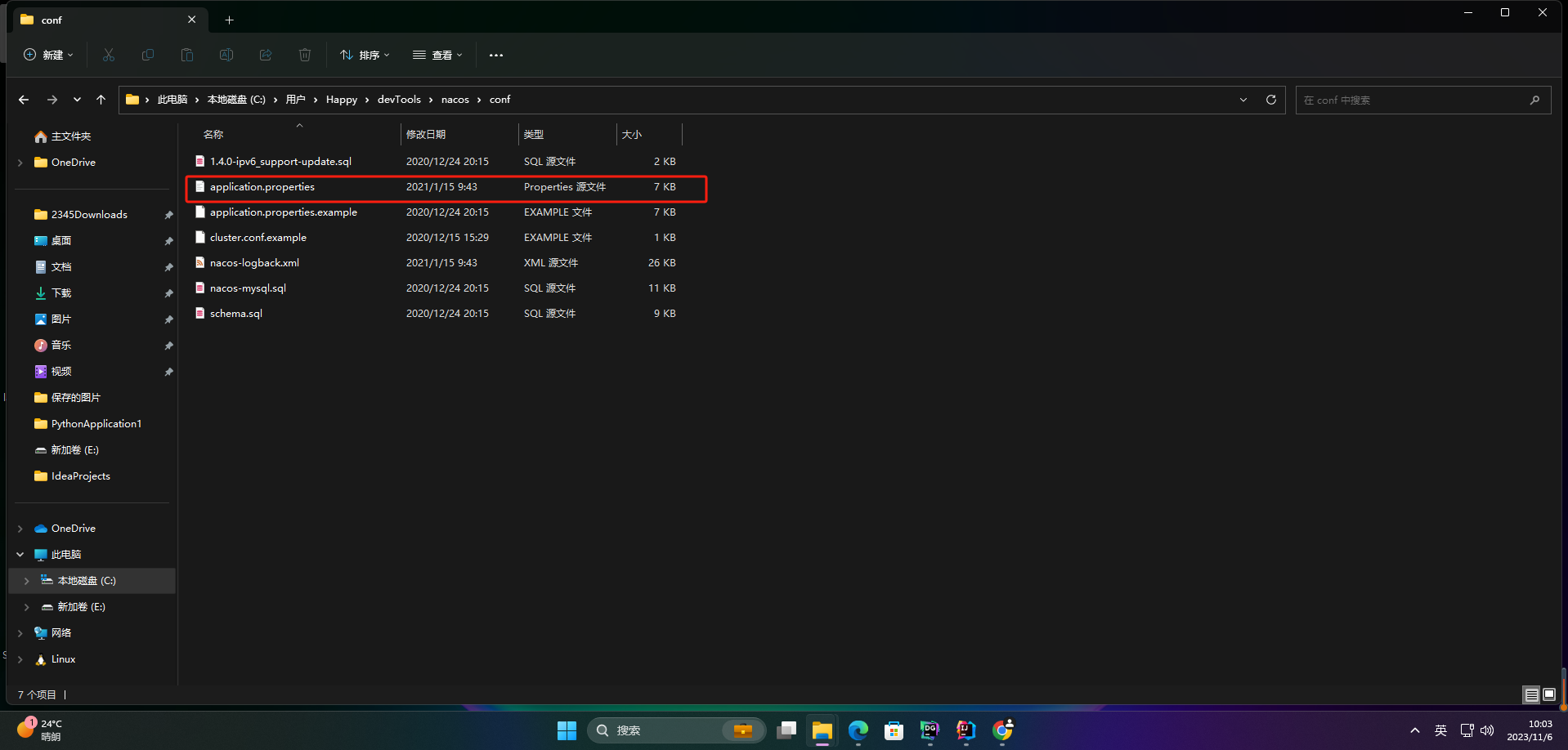
Task: Open Google Chrome from taskbar
Action: tap(1002, 730)
